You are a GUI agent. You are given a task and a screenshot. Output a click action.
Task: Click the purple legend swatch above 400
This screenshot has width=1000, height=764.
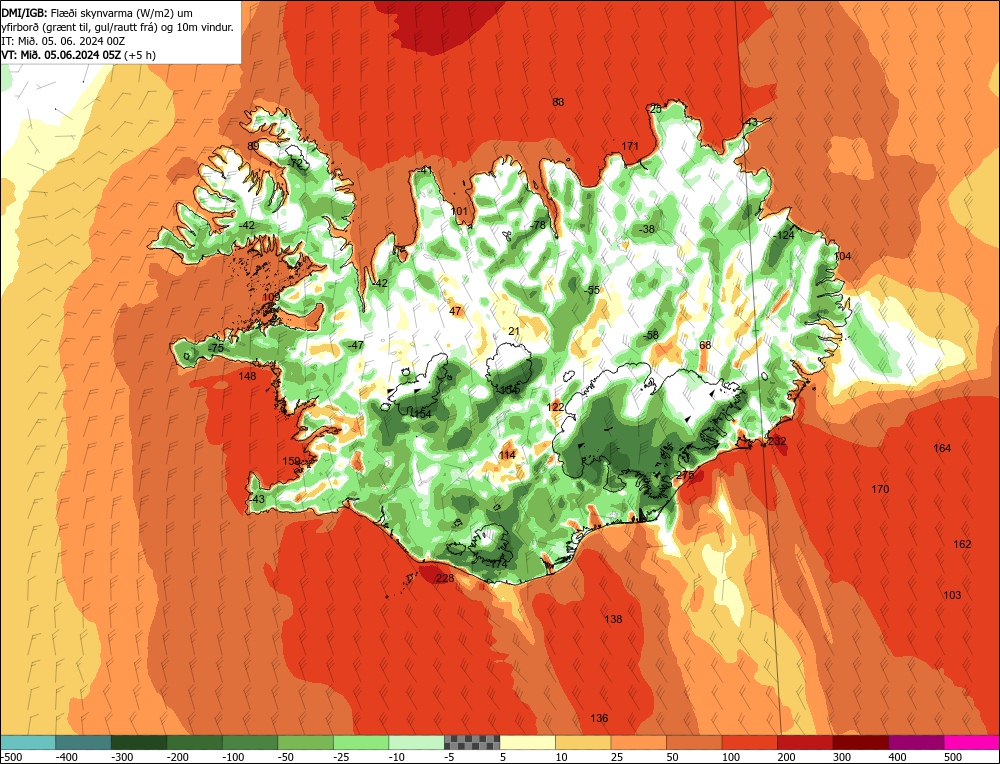pos(916,742)
